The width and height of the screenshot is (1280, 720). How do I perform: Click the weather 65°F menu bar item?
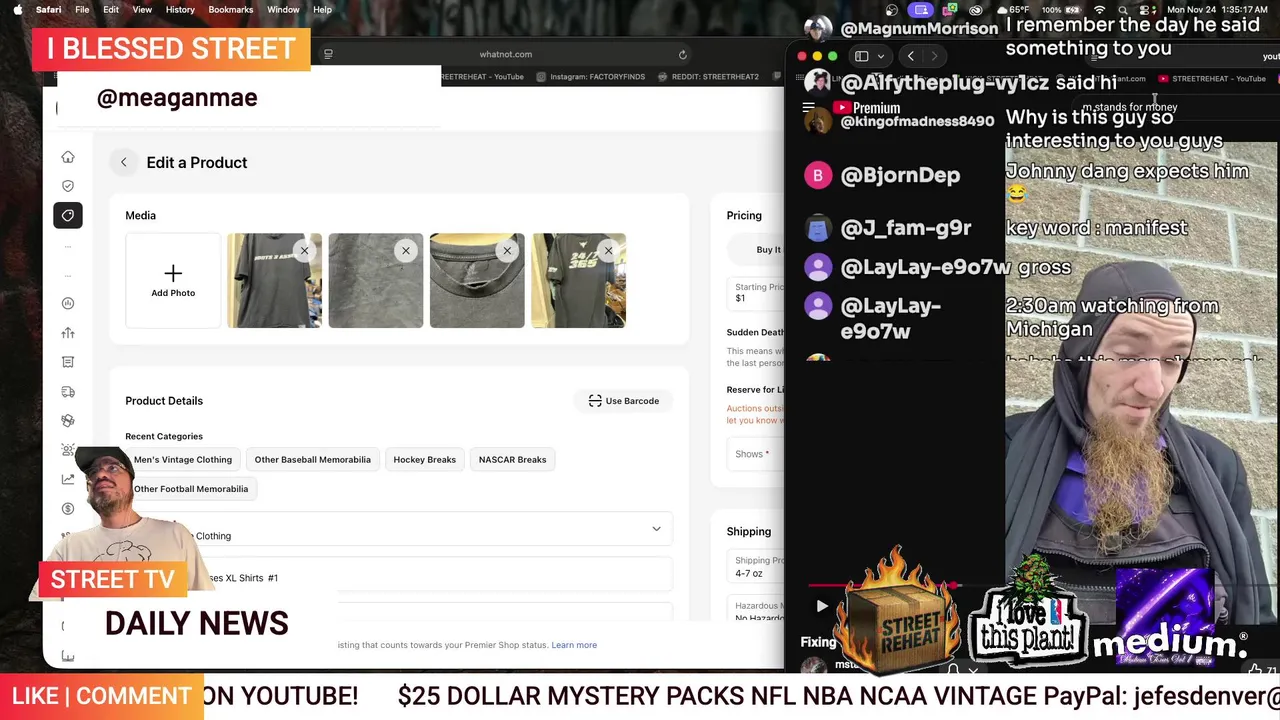(1011, 10)
